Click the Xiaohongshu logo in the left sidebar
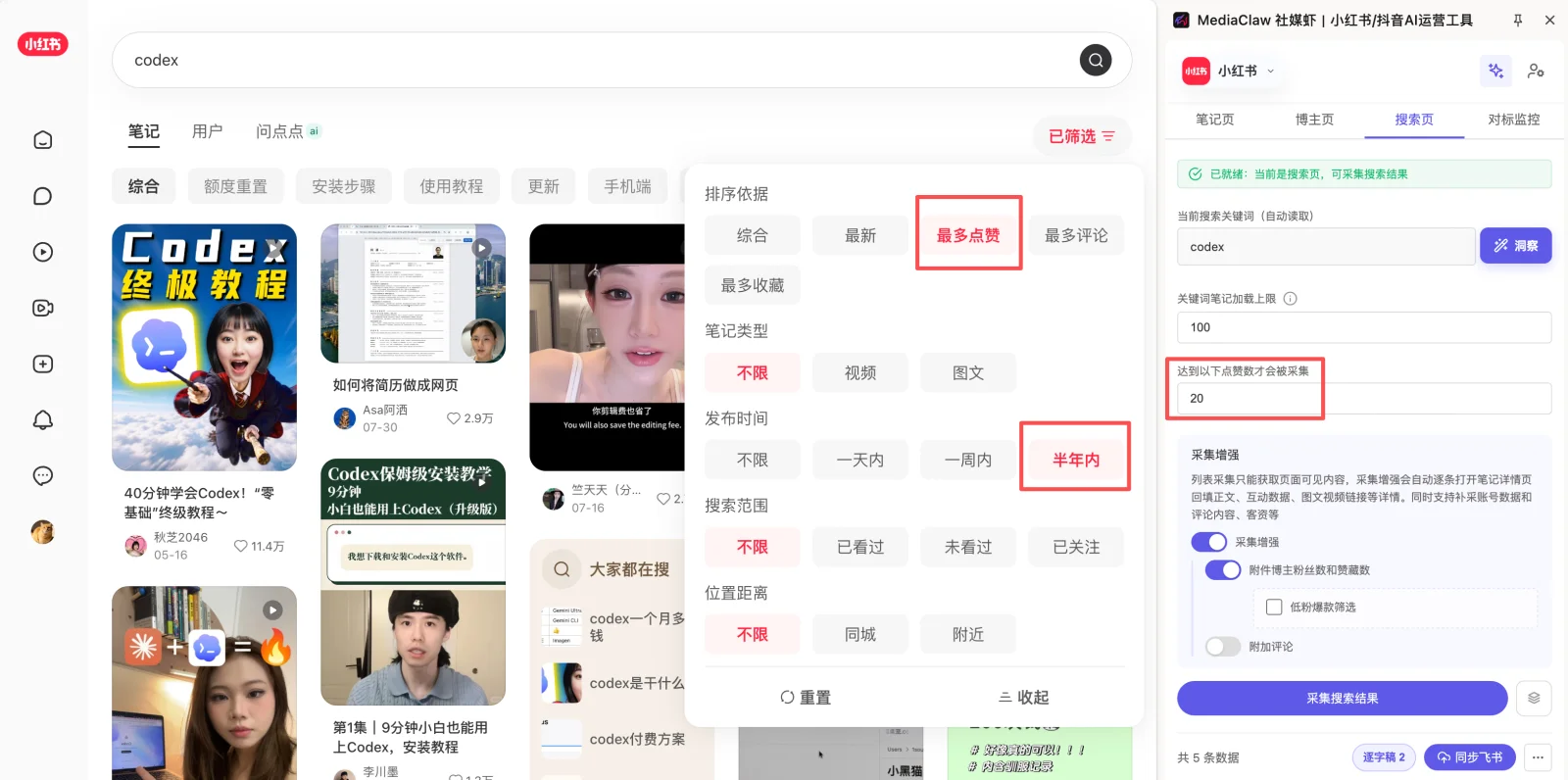Viewport: 1568px width, 780px height. point(42,44)
